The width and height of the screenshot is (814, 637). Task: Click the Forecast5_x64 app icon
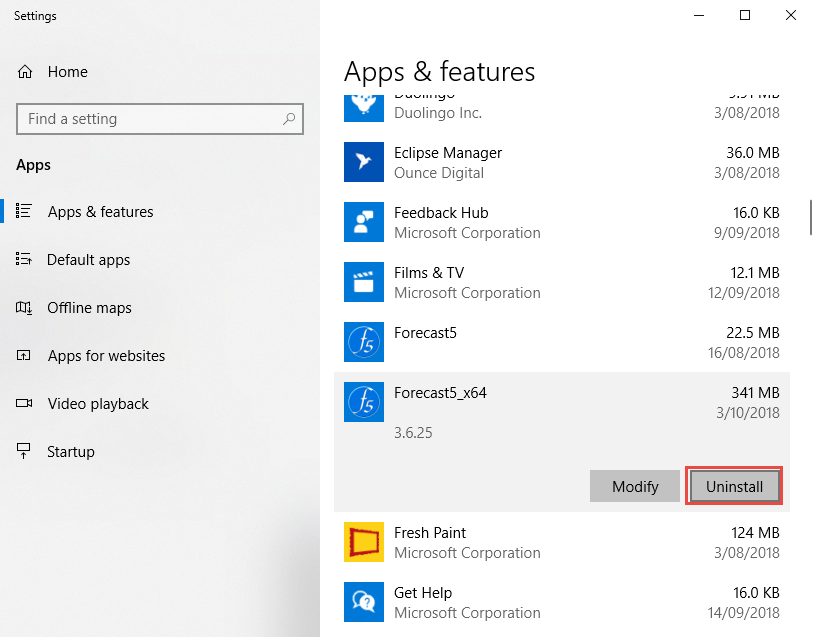pos(364,402)
